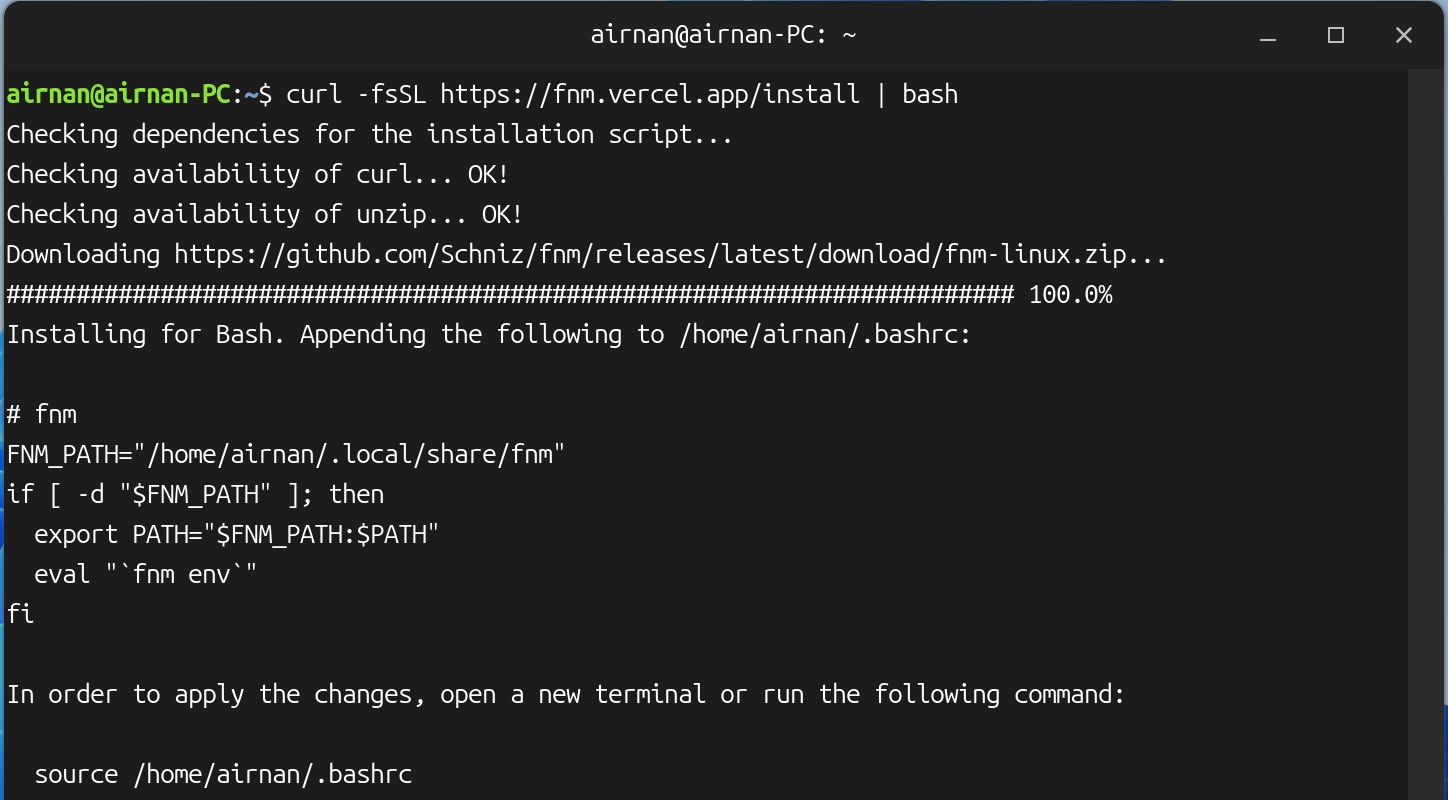Click 'Checking availability of unzip' line
Viewport: 1448px width, 800px height.
tap(265, 214)
